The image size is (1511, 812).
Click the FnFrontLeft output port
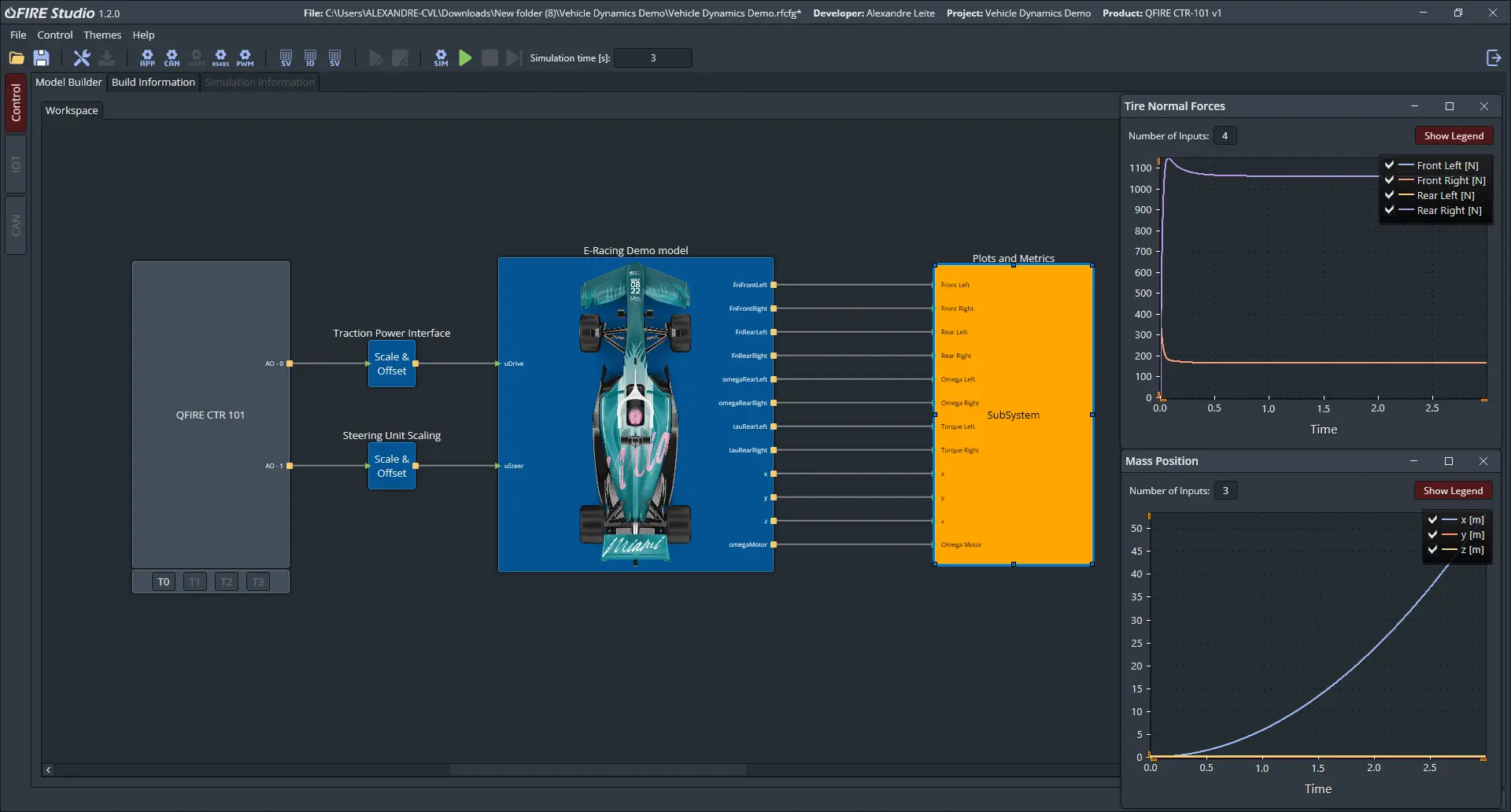(x=774, y=285)
